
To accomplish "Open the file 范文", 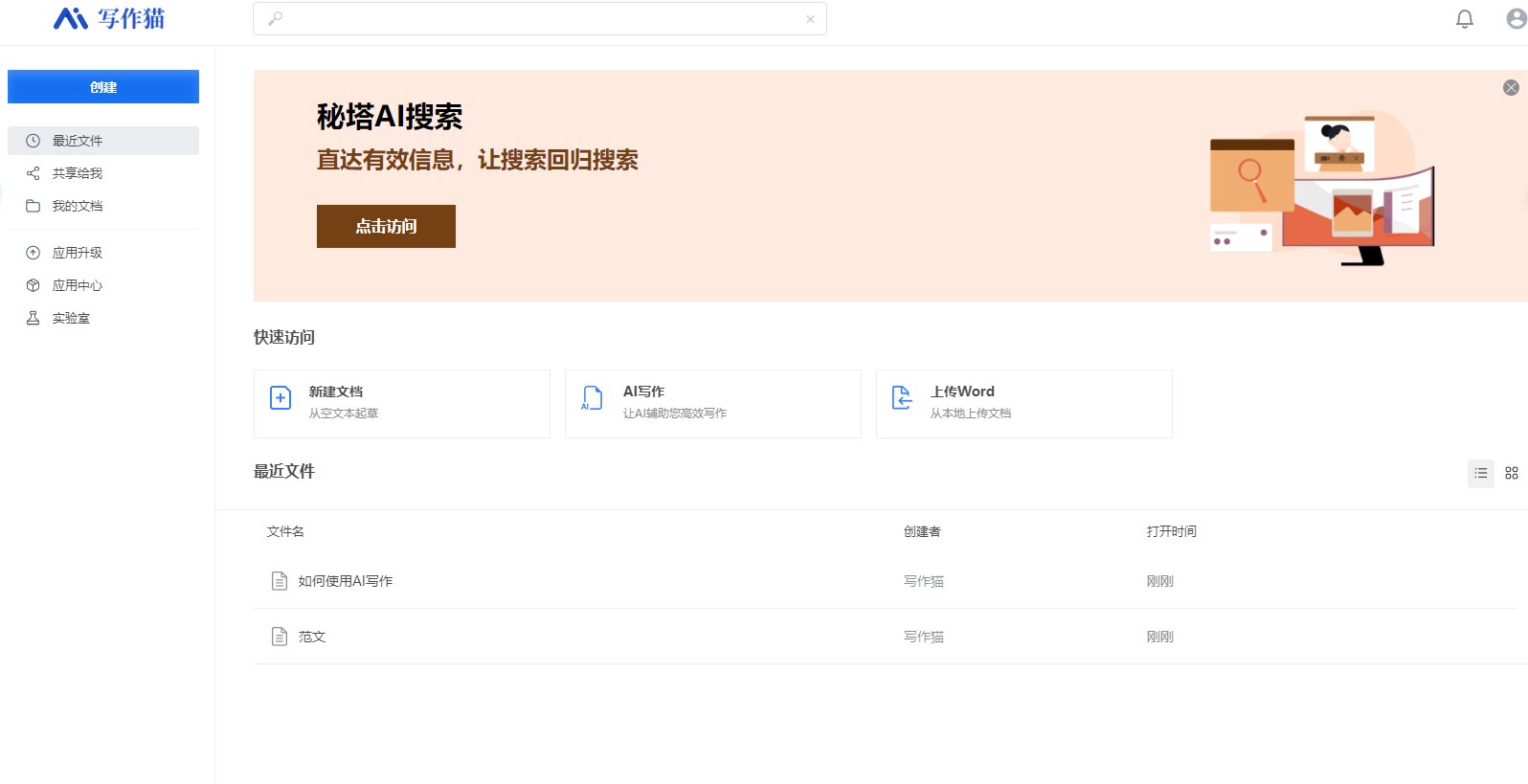I will [x=312, y=637].
